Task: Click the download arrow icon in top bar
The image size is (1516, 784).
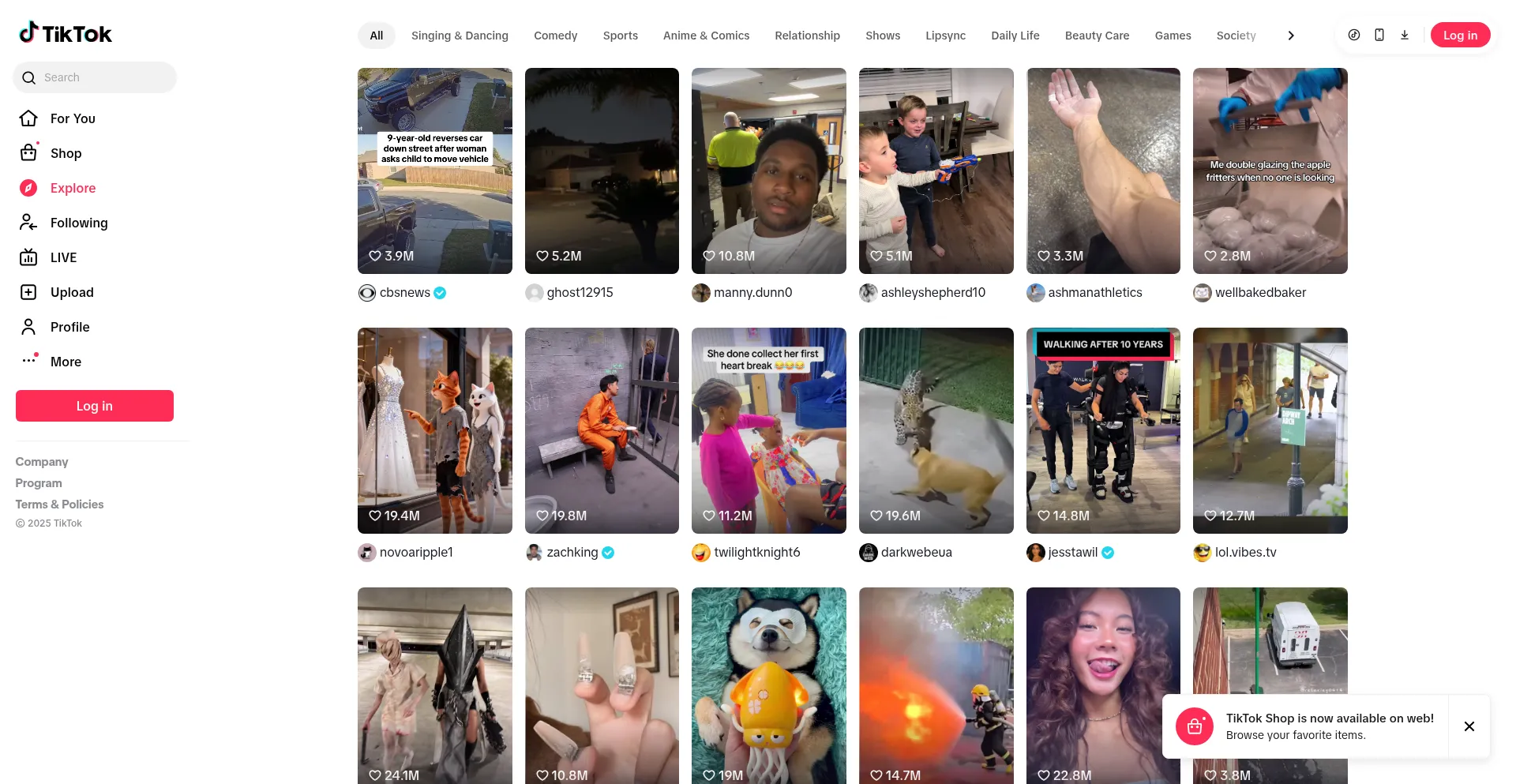Action: point(1405,35)
